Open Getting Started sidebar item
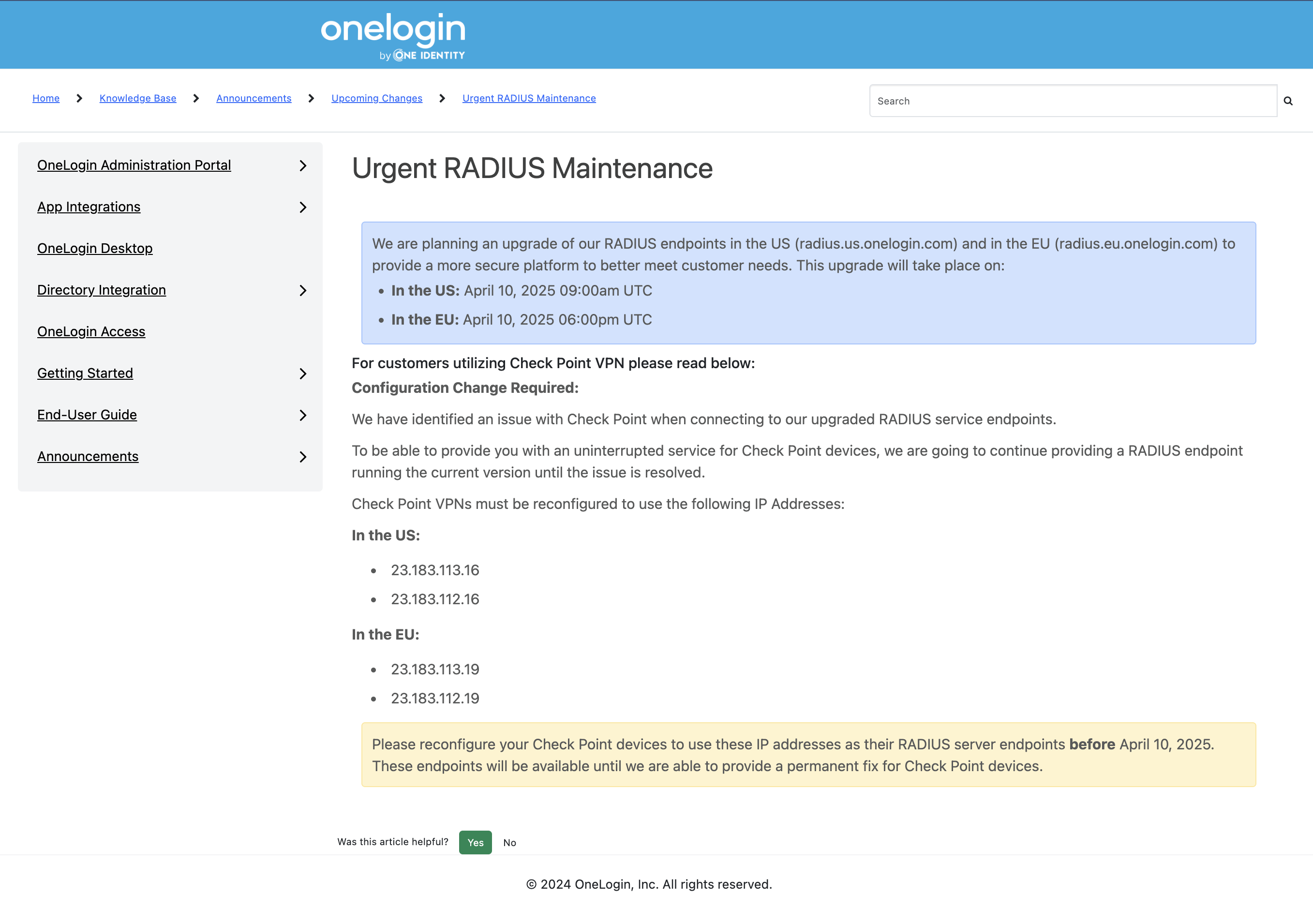The width and height of the screenshot is (1313, 924). (x=85, y=373)
